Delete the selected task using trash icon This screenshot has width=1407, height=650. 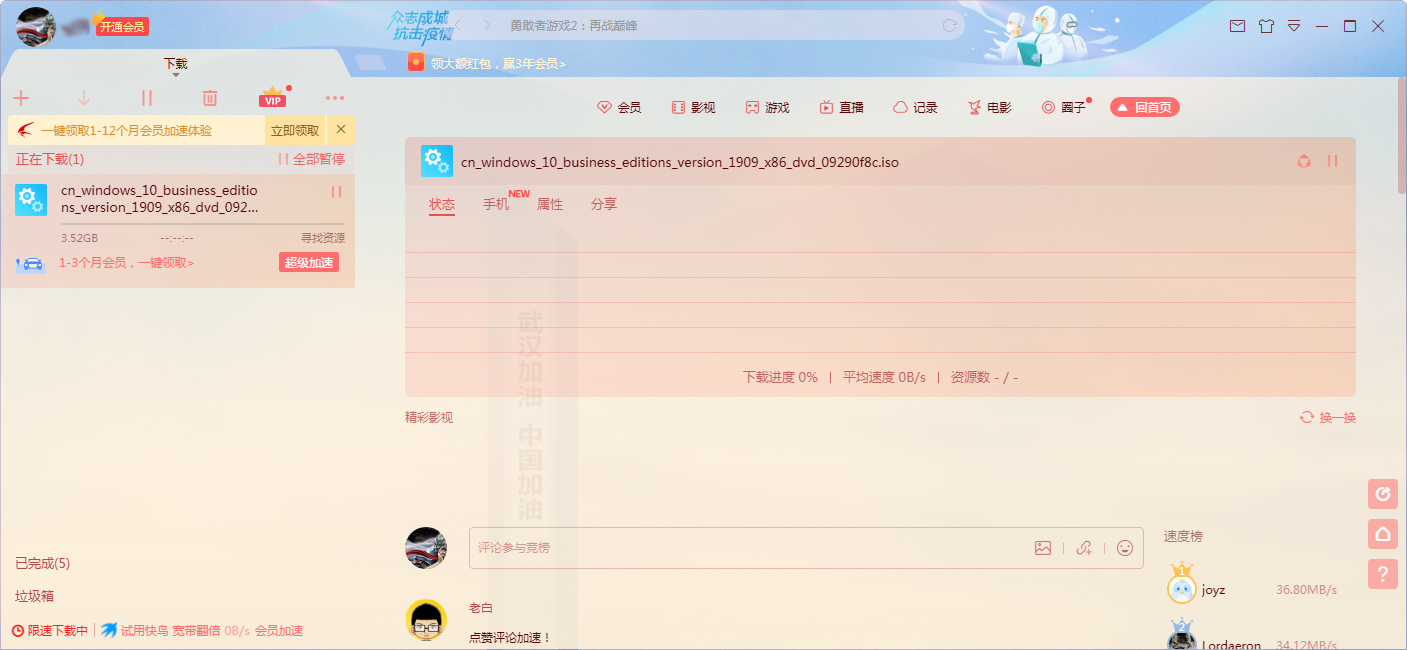tap(209, 97)
